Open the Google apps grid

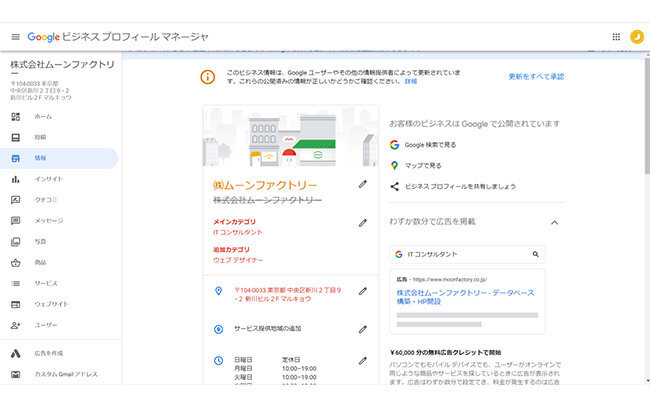[616, 37]
